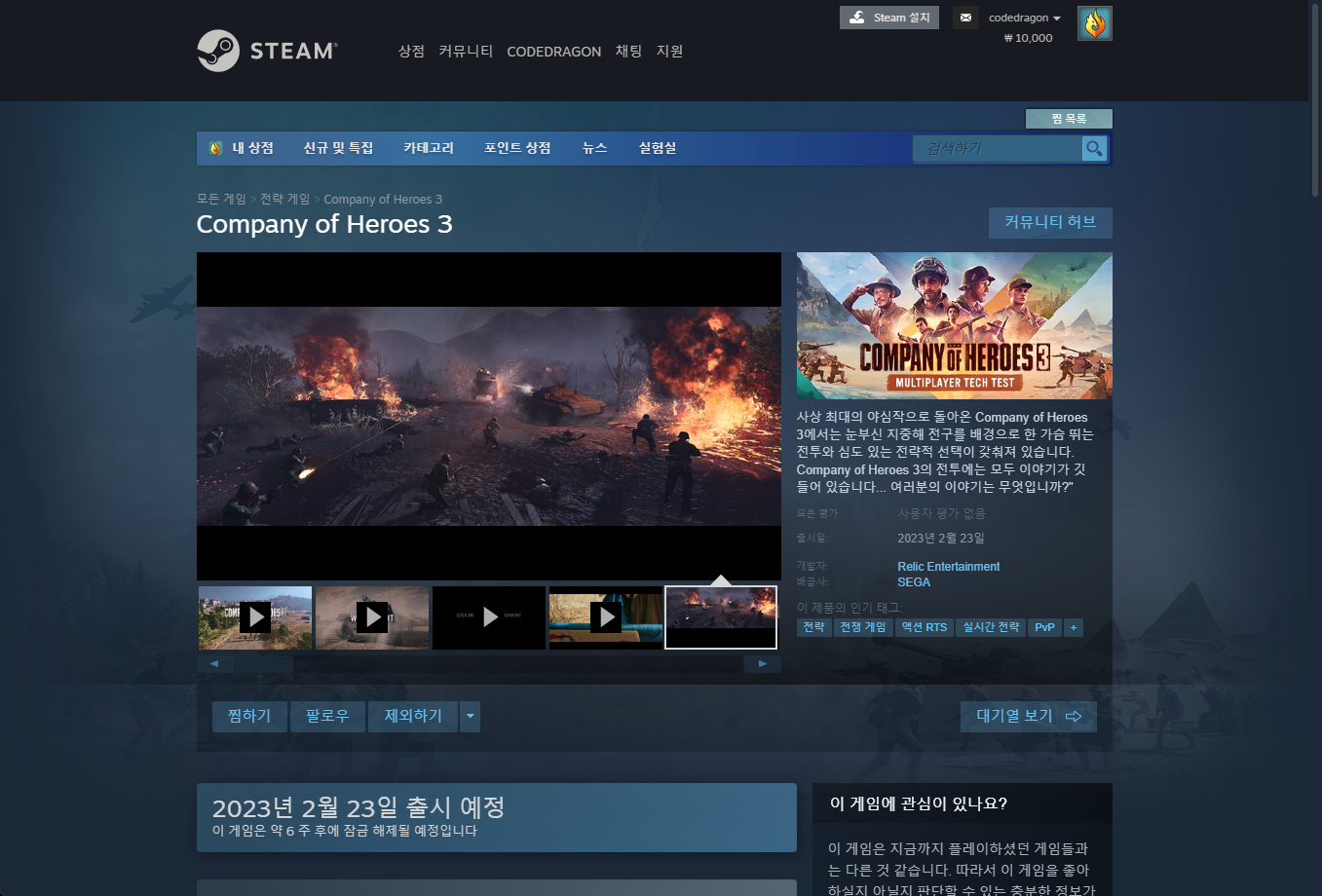Open dropdown arrow next to 제외하기
1322x896 pixels.
[x=470, y=717]
